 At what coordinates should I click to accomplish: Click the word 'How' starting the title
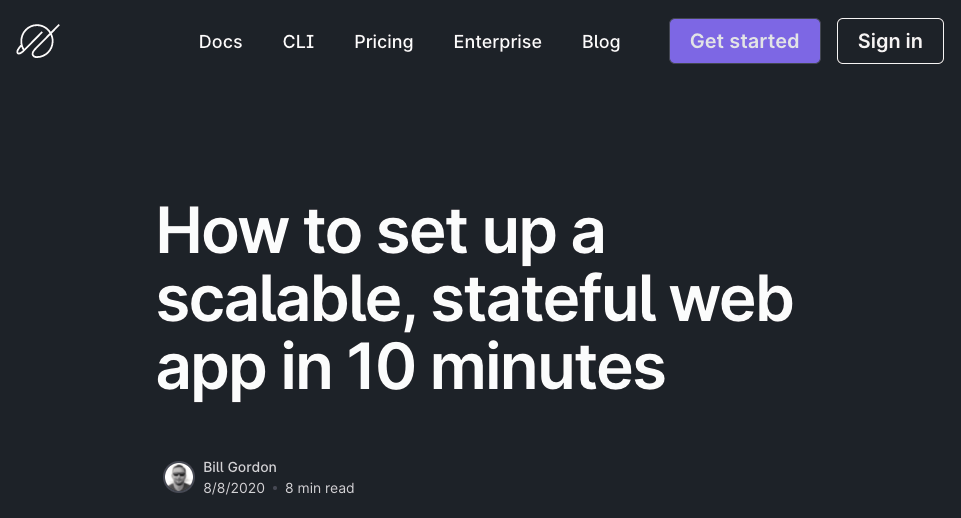click(222, 231)
